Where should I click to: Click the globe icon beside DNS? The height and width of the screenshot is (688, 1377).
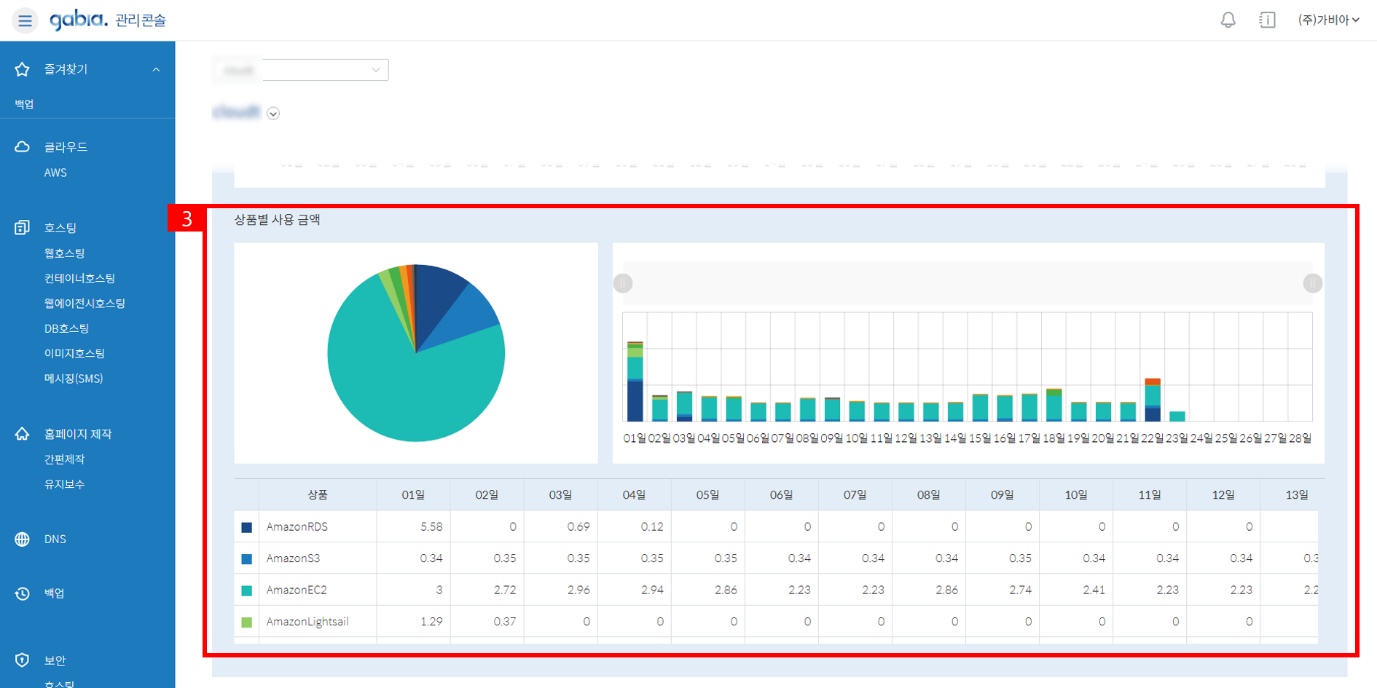[22, 540]
